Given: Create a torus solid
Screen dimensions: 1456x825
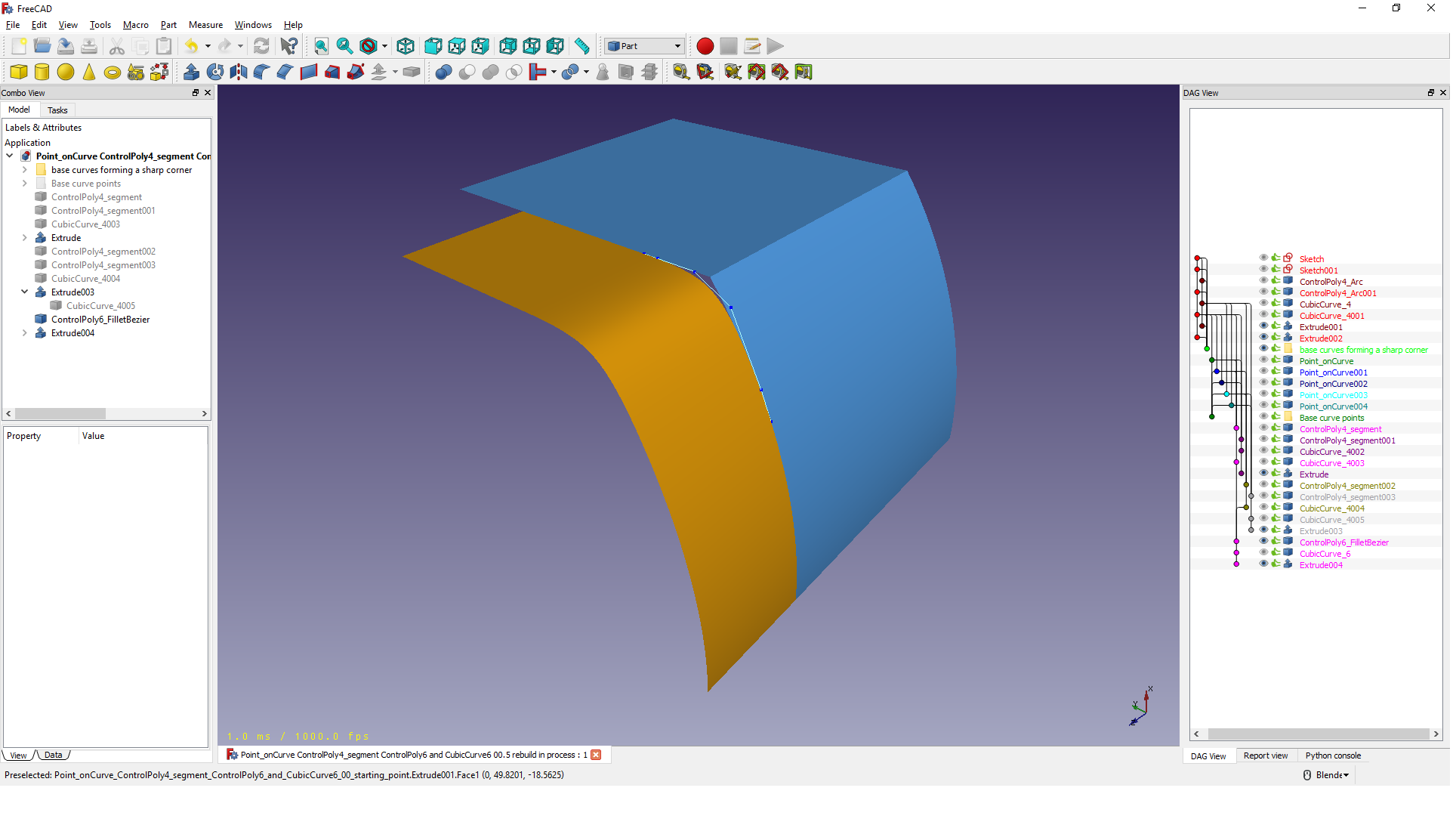Looking at the screenshot, I should tap(112, 73).
